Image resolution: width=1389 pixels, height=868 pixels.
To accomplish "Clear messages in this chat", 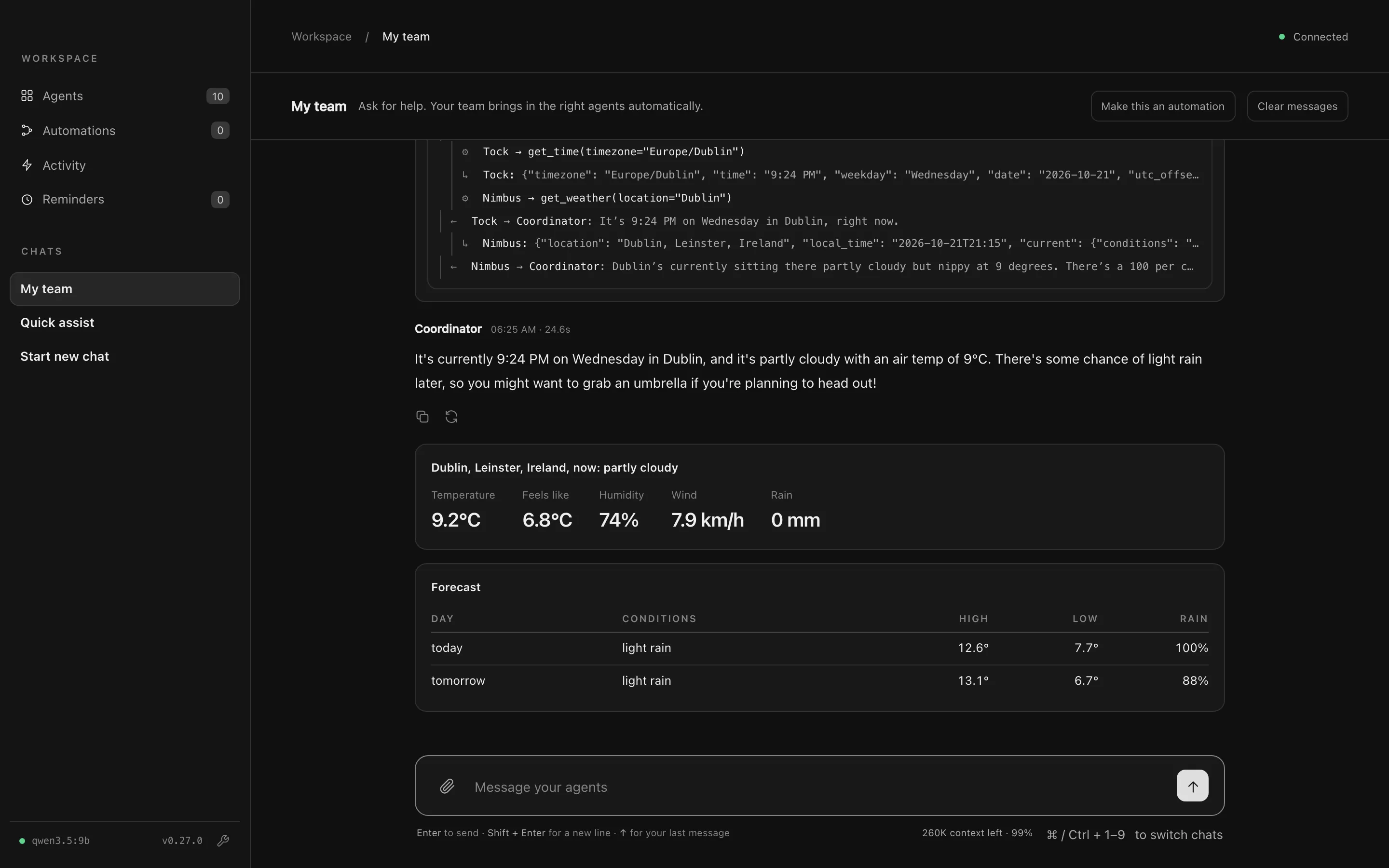I will pyautogui.click(x=1297, y=106).
